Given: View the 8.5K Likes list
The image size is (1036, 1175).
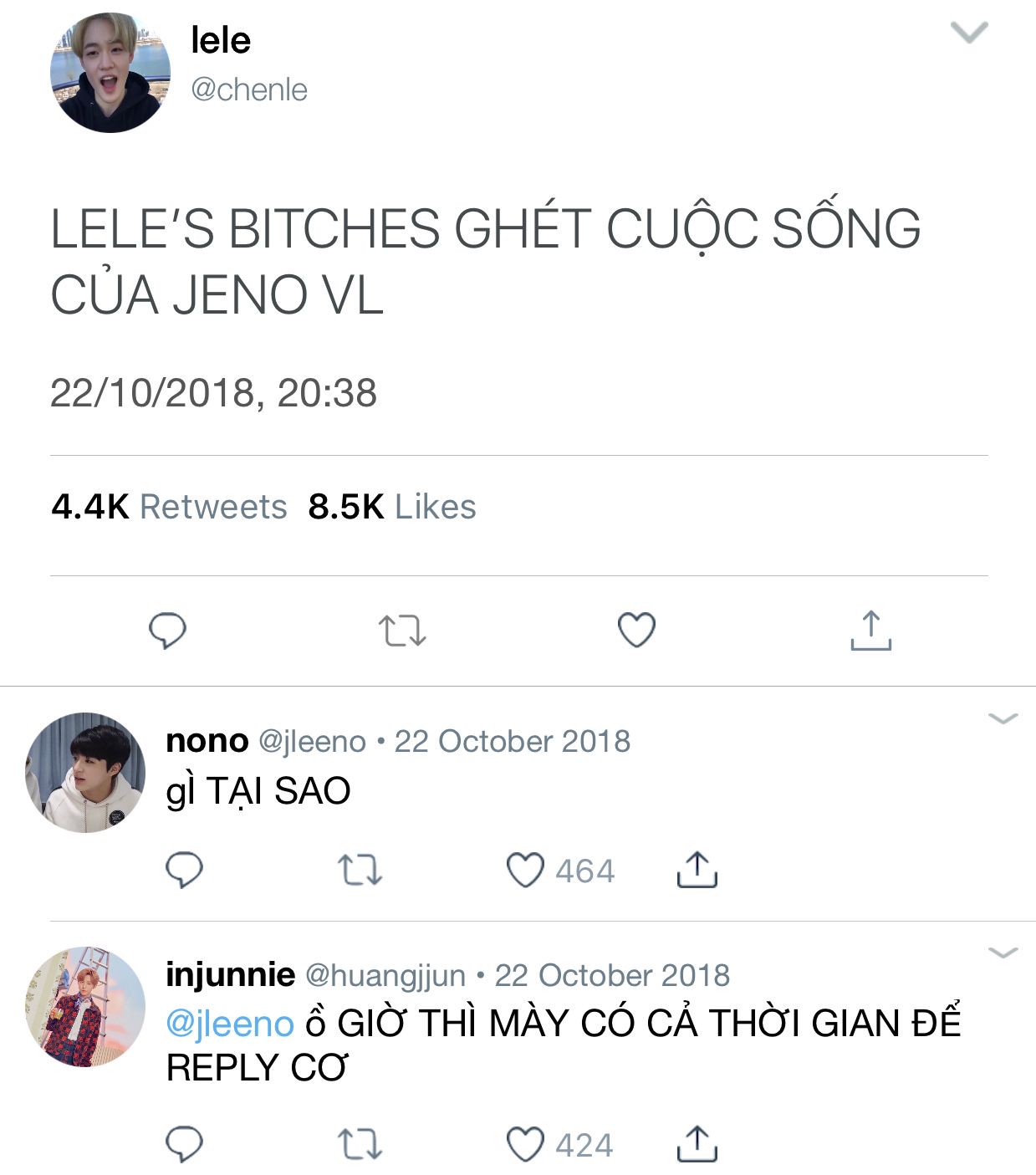Looking at the screenshot, I should tap(392, 507).
